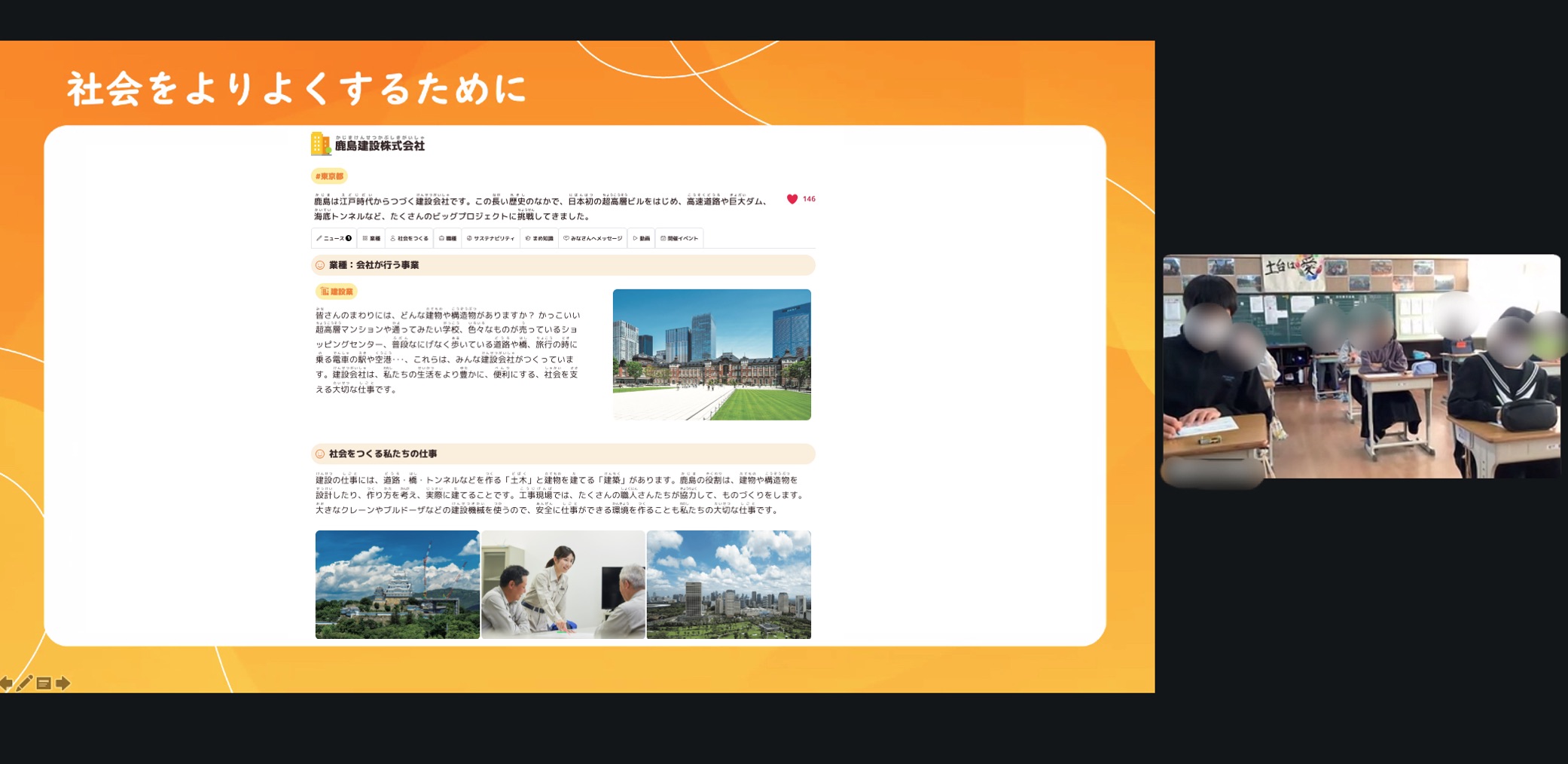Screen dimensions: 1568x764
Task: Advance with the next slide arrow
Action: click(63, 683)
